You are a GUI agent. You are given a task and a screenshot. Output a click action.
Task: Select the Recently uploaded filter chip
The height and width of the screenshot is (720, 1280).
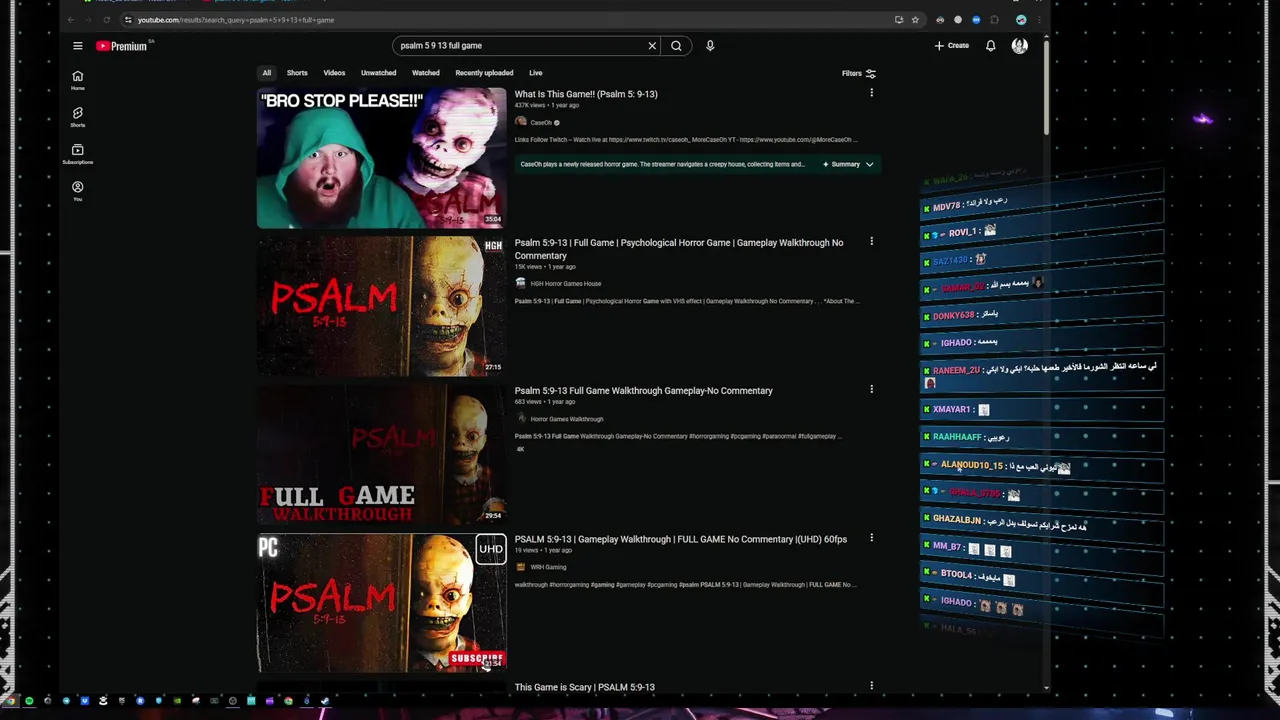tap(484, 73)
